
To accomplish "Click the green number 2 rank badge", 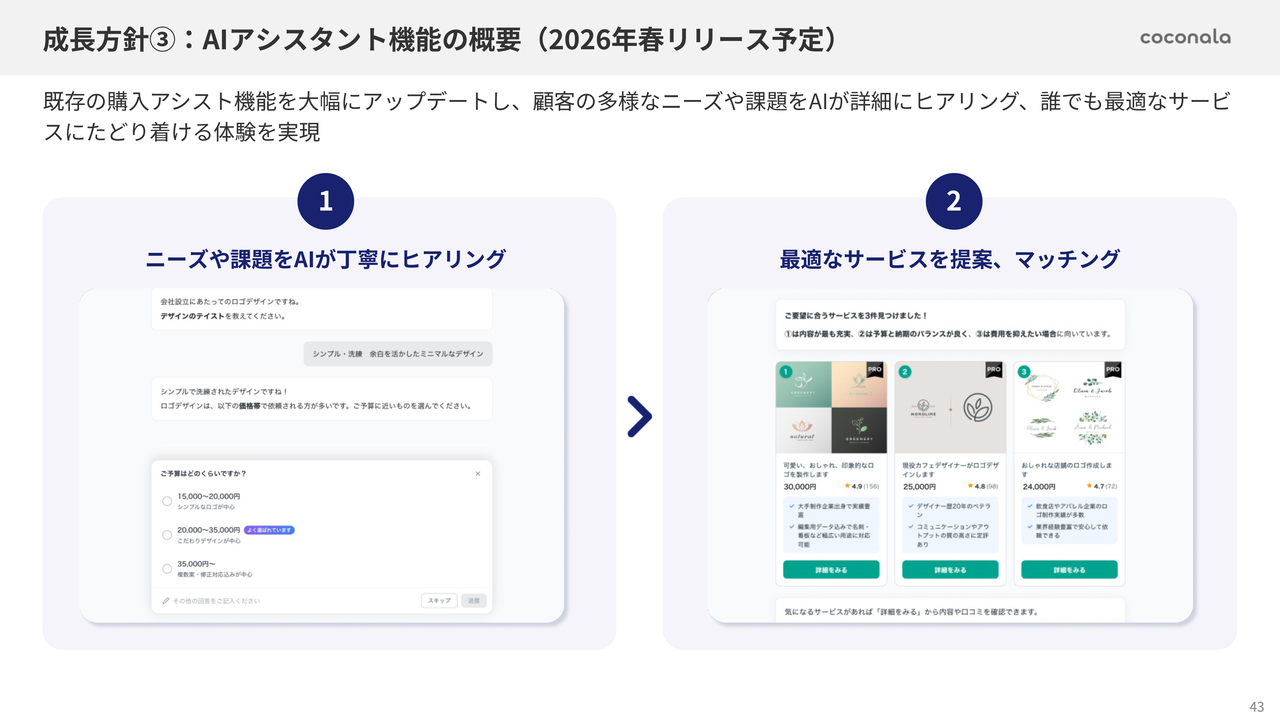I will (905, 372).
